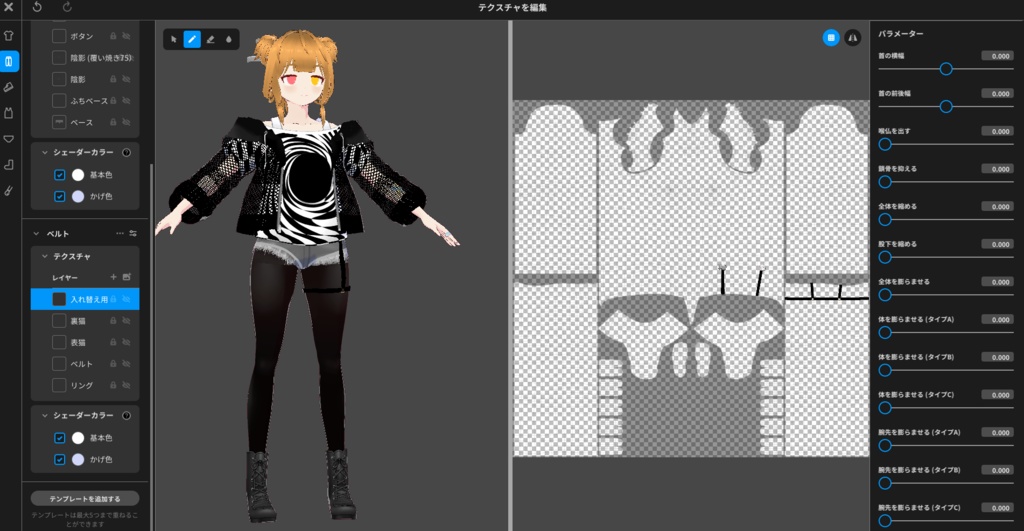Viewport: 1024px width, 531px height.
Task: Uncheck 基本色 checkbox in ベルト シェーダーカラー
Action: [59, 438]
